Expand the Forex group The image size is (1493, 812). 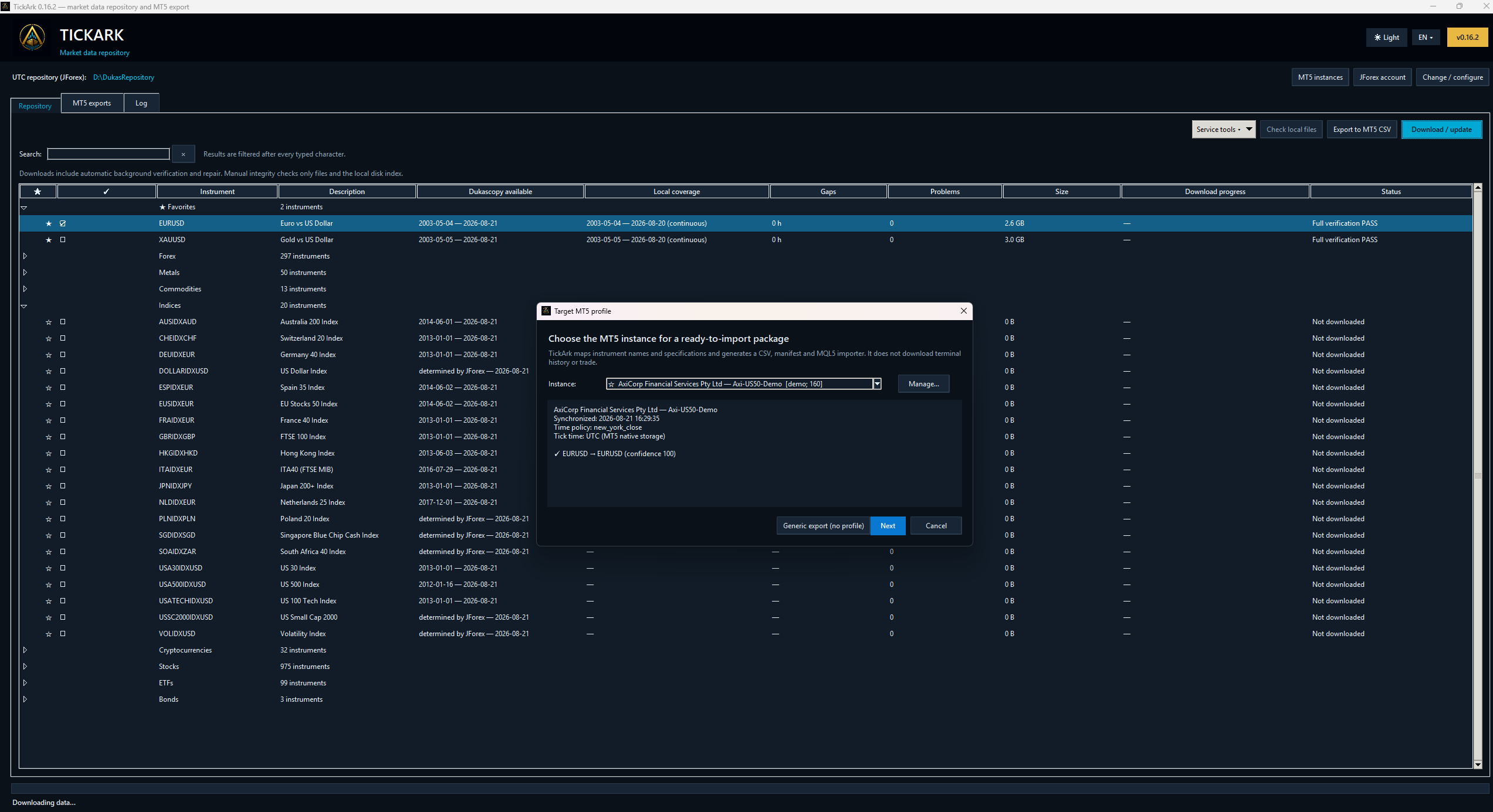coord(25,256)
